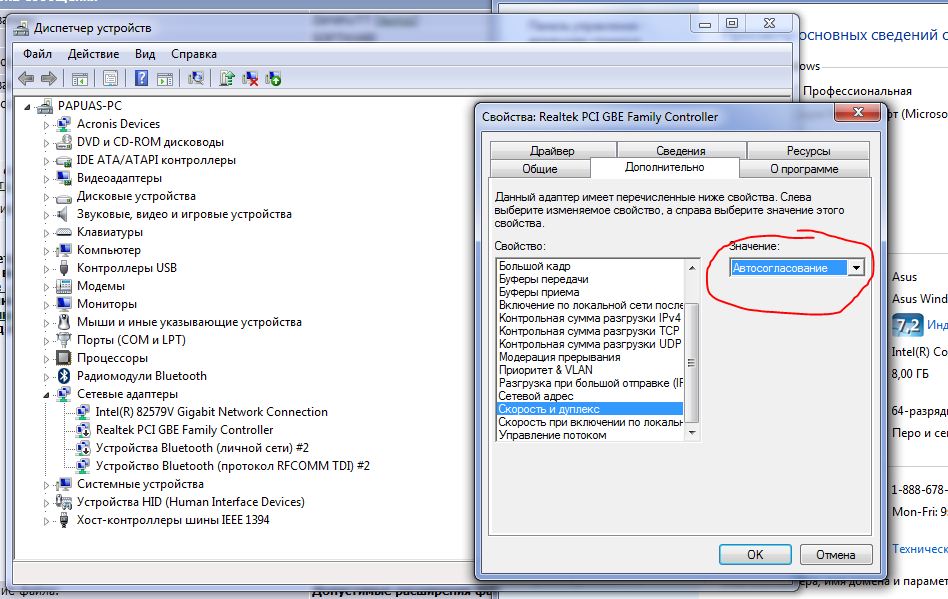The height and width of the screenshot is (599, 948).
Task: Click the Отмена button
Action: coord(835,554)
